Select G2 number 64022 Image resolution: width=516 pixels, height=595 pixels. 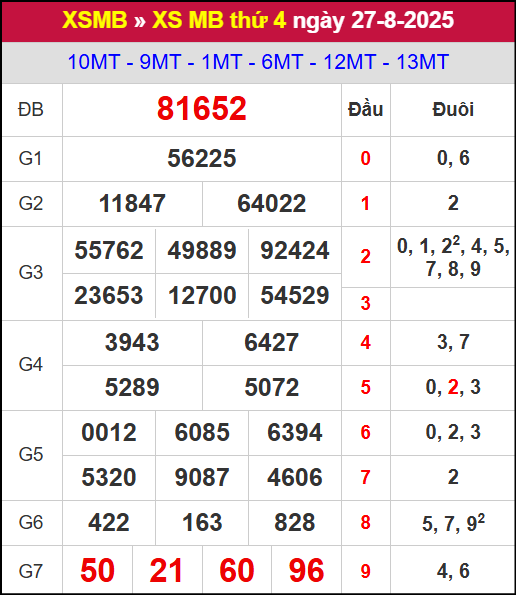[272, 203]
